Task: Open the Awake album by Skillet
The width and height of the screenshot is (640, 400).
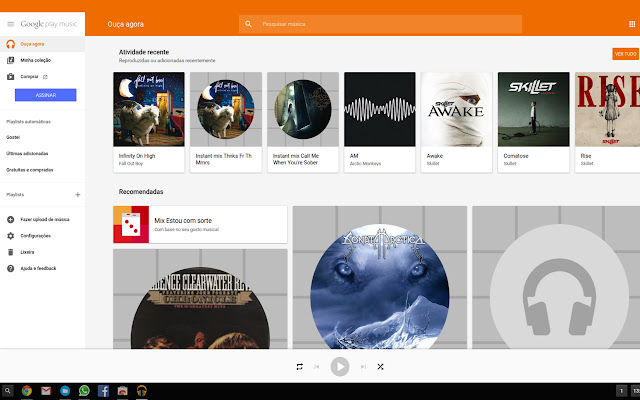Action: tap(457, 122)
